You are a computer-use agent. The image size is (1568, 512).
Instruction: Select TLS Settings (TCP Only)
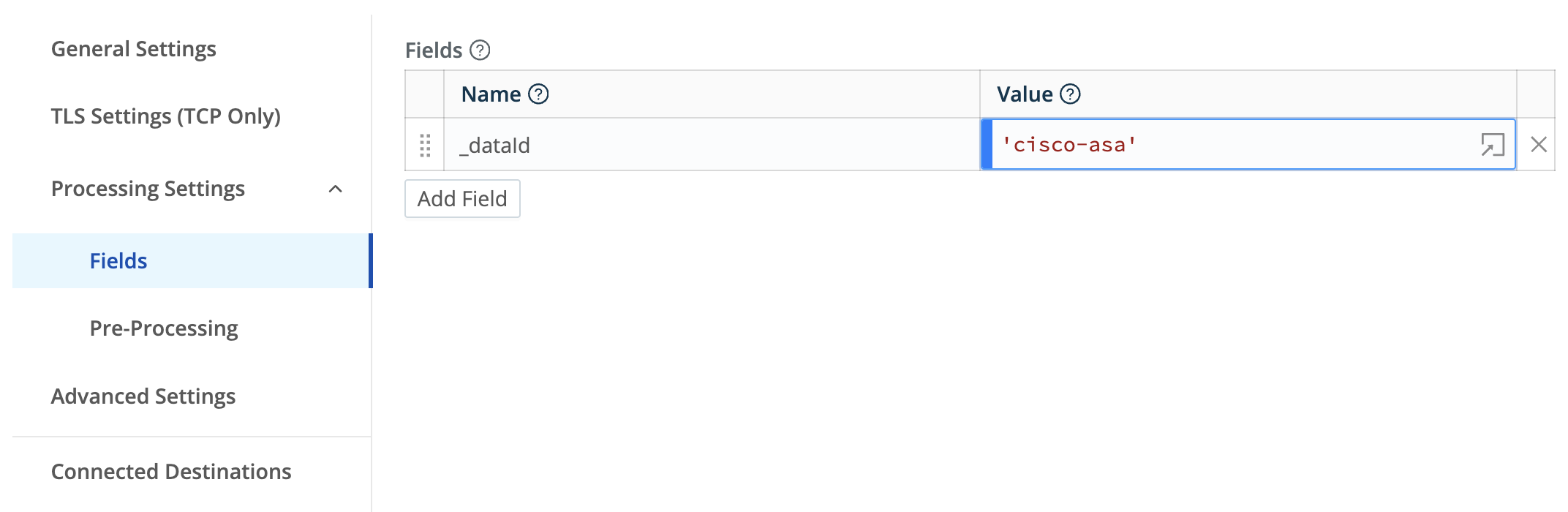point(166,116)
